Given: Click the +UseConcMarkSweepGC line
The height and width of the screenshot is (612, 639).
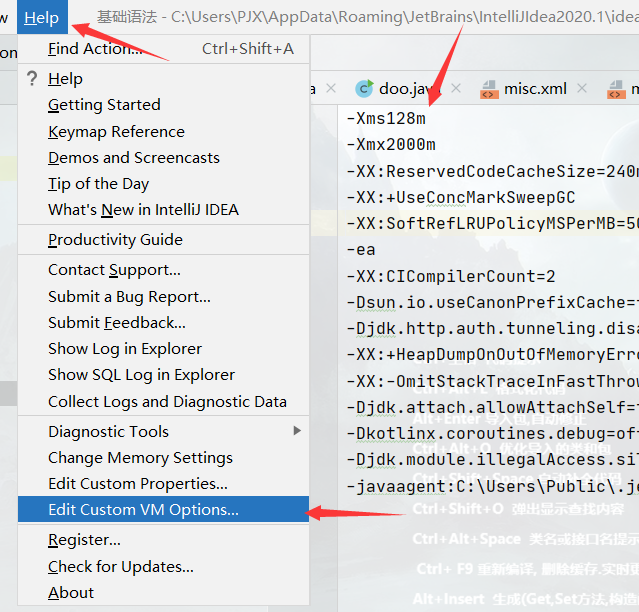Looking at the screenshot, I should click(461, 198).
